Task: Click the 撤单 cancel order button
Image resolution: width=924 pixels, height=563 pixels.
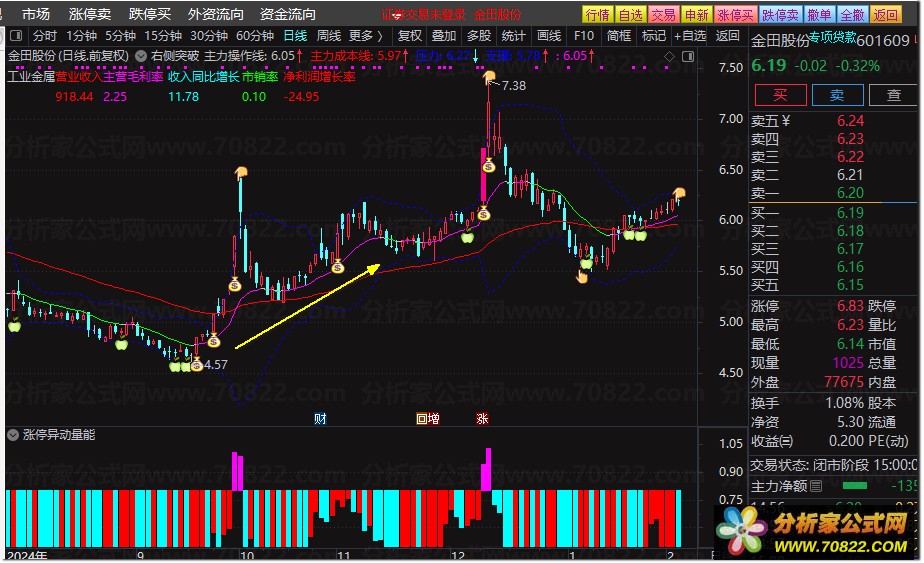Action: (x=819, y=15)
